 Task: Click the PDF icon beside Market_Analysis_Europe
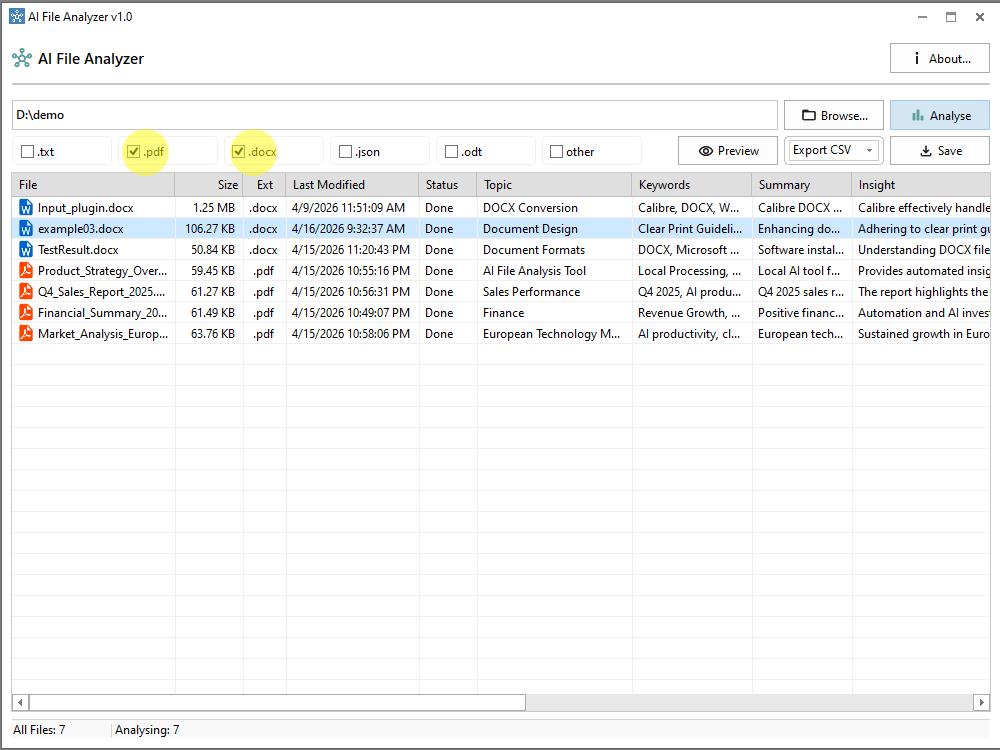26,334
